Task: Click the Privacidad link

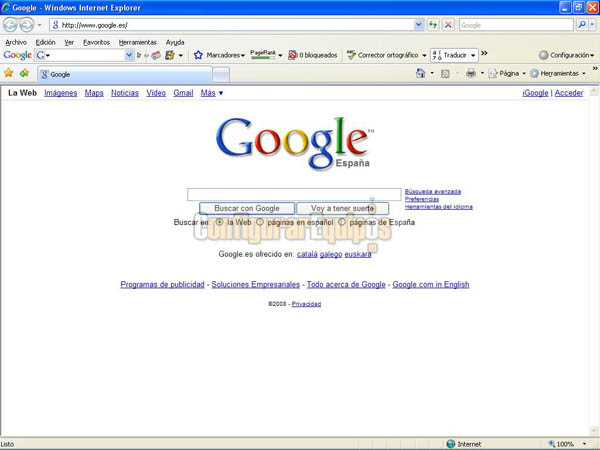Action: click(306, 304)
